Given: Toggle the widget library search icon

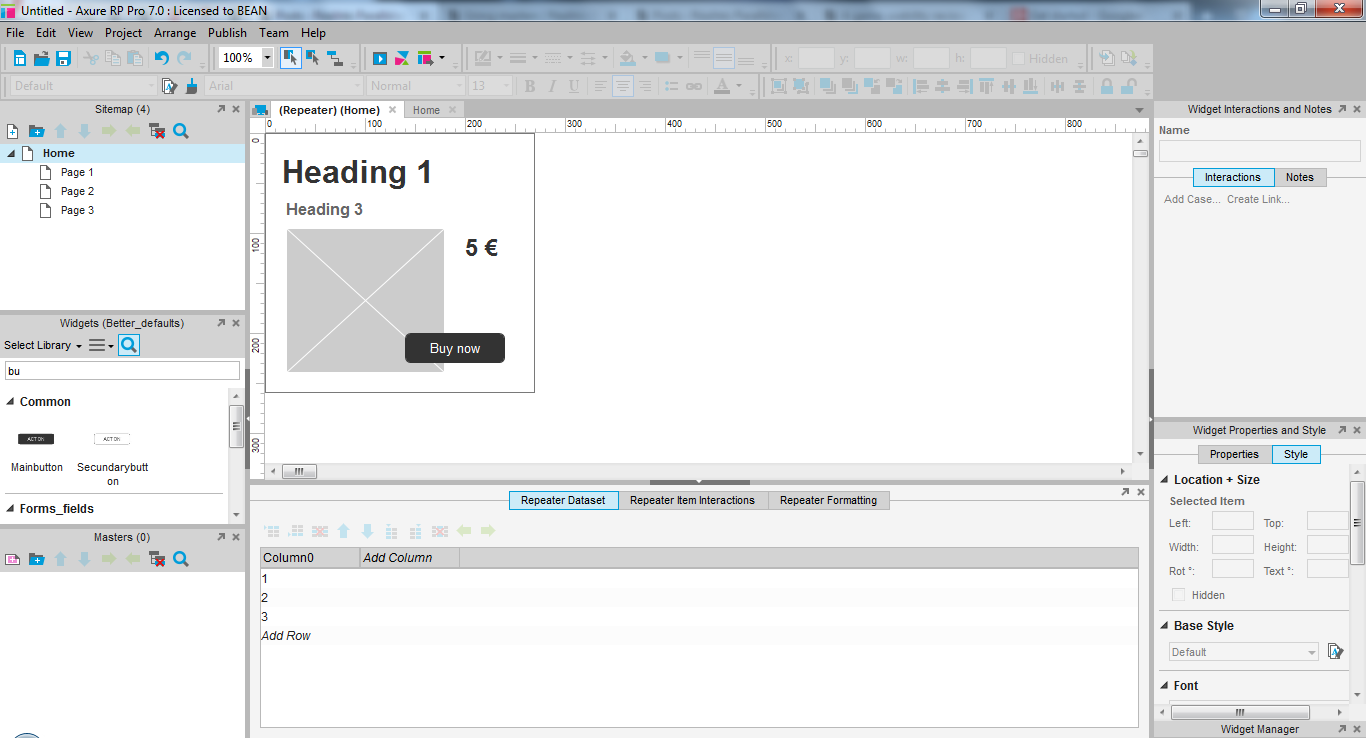Looking at the screenshot, I should [x=129, y=345].
